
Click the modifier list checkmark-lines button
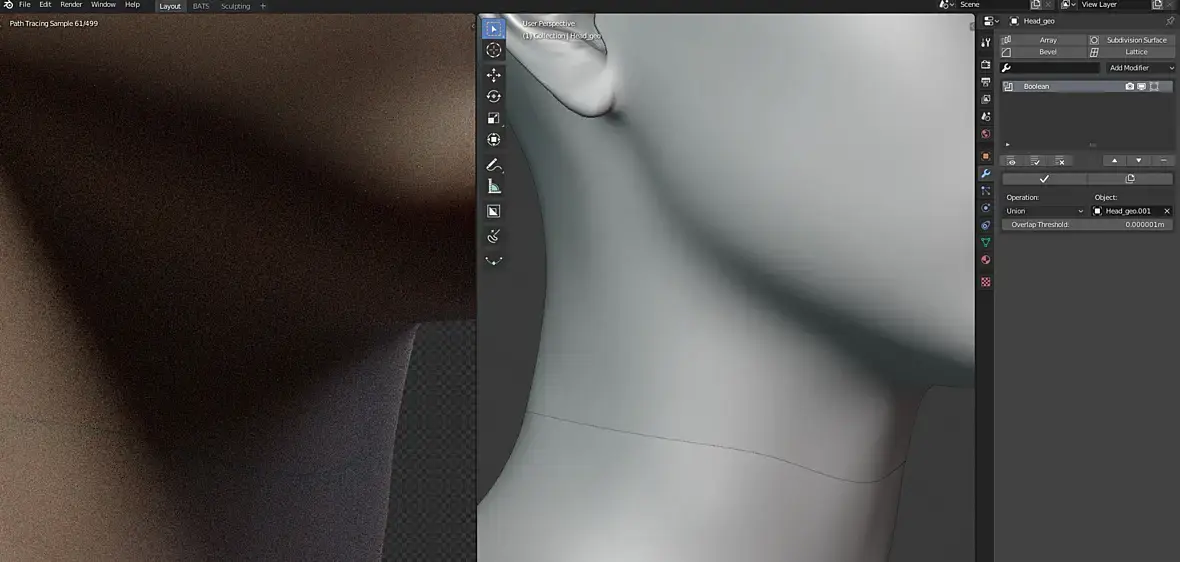pos(1036,161)
